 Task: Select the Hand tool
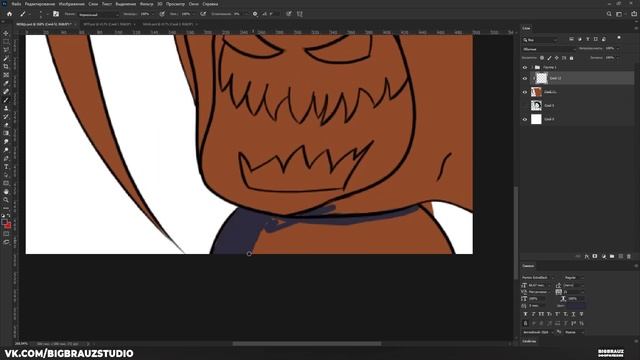coord(6,191)
